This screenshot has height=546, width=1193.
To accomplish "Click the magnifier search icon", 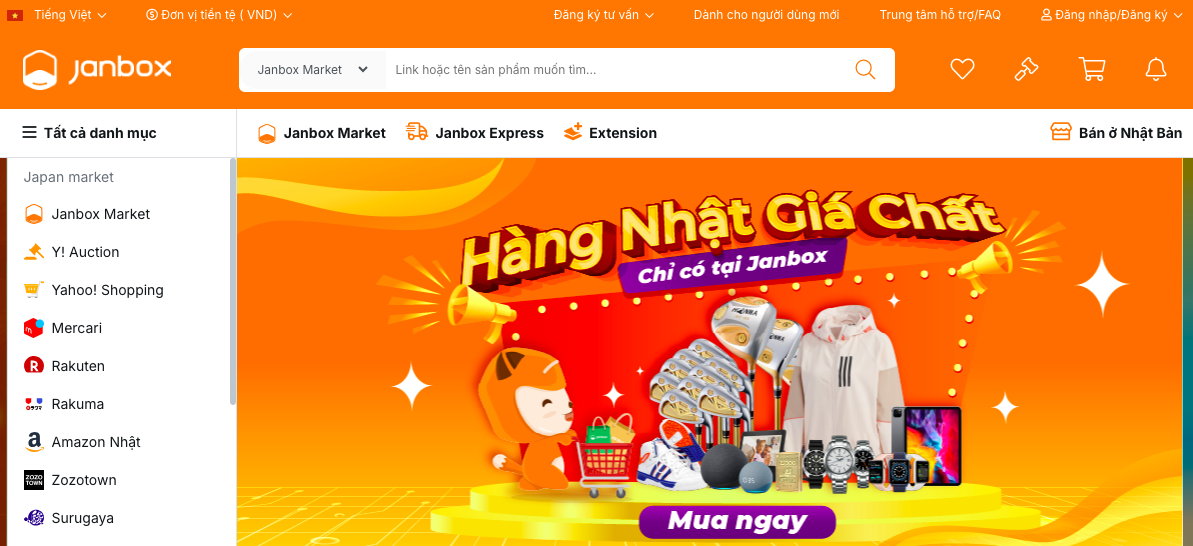I will pos(865,69).
